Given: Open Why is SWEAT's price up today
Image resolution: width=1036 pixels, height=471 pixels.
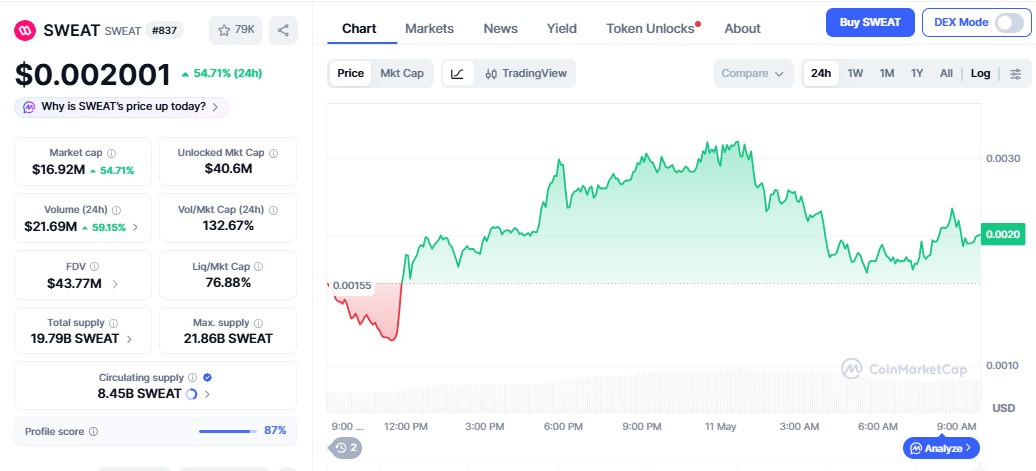Looking at the screenshot, I should pos(122,107).
